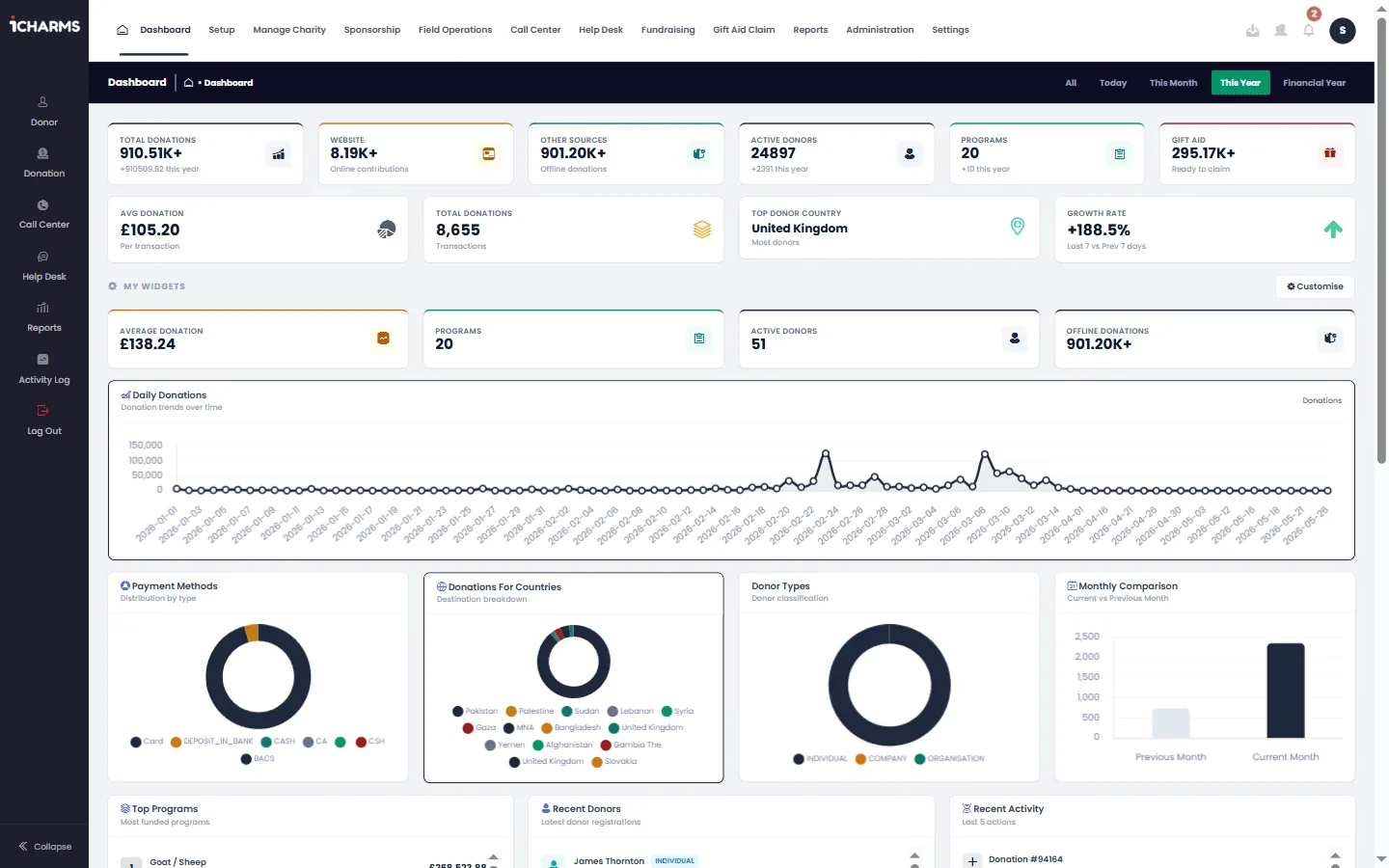Screen dimensions: 1389x868
Task: Click the Active Donors 51 widget icon
Action: click(1015, 339)
